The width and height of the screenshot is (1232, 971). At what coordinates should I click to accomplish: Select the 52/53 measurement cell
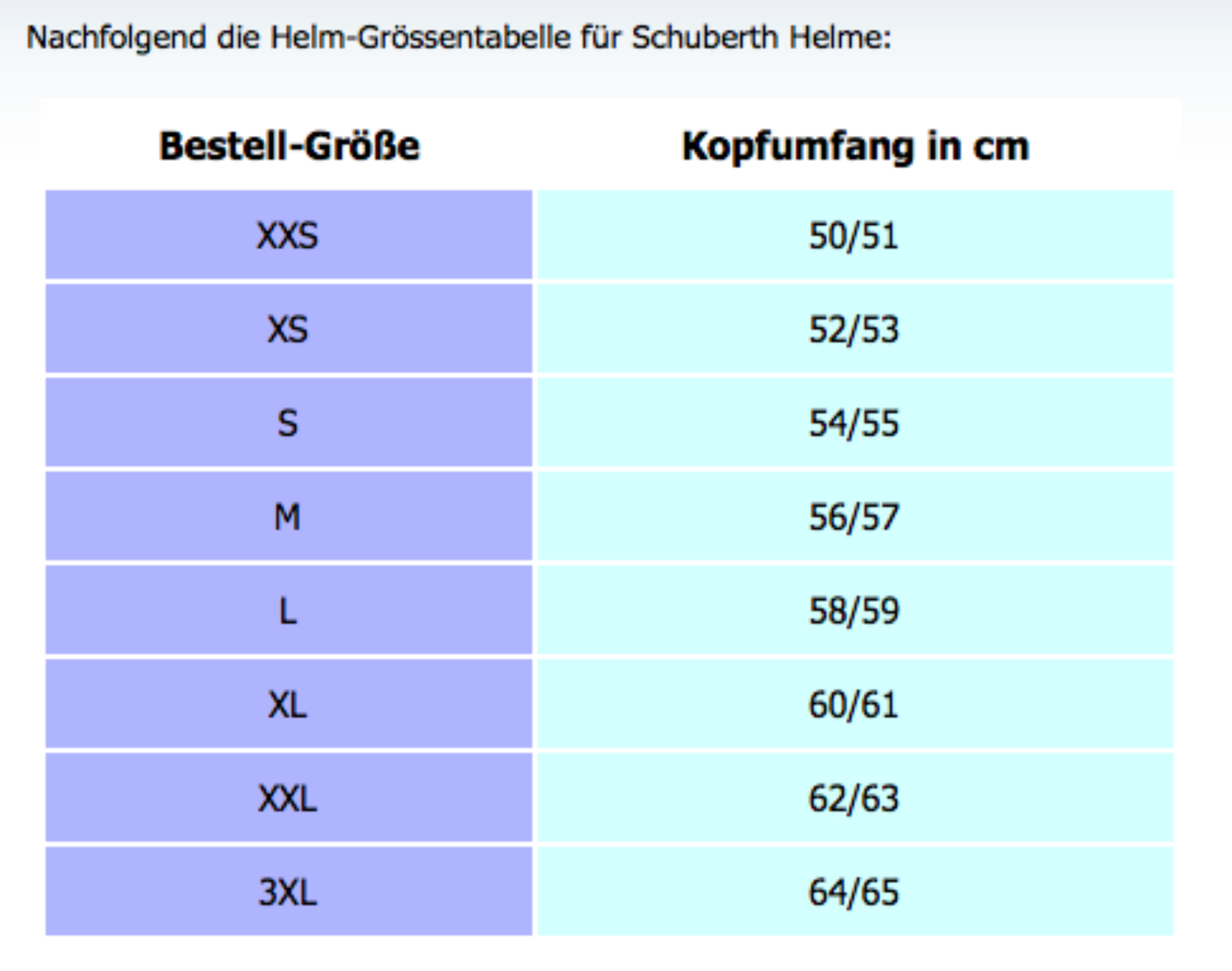tap(854, 329)
